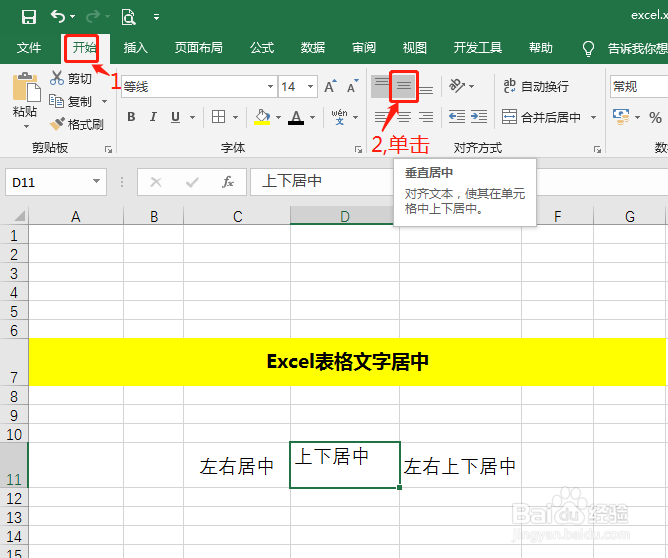Expand the 合并后居中 dropdown arrow
668x558 pixels.
[x=593, y=117]
